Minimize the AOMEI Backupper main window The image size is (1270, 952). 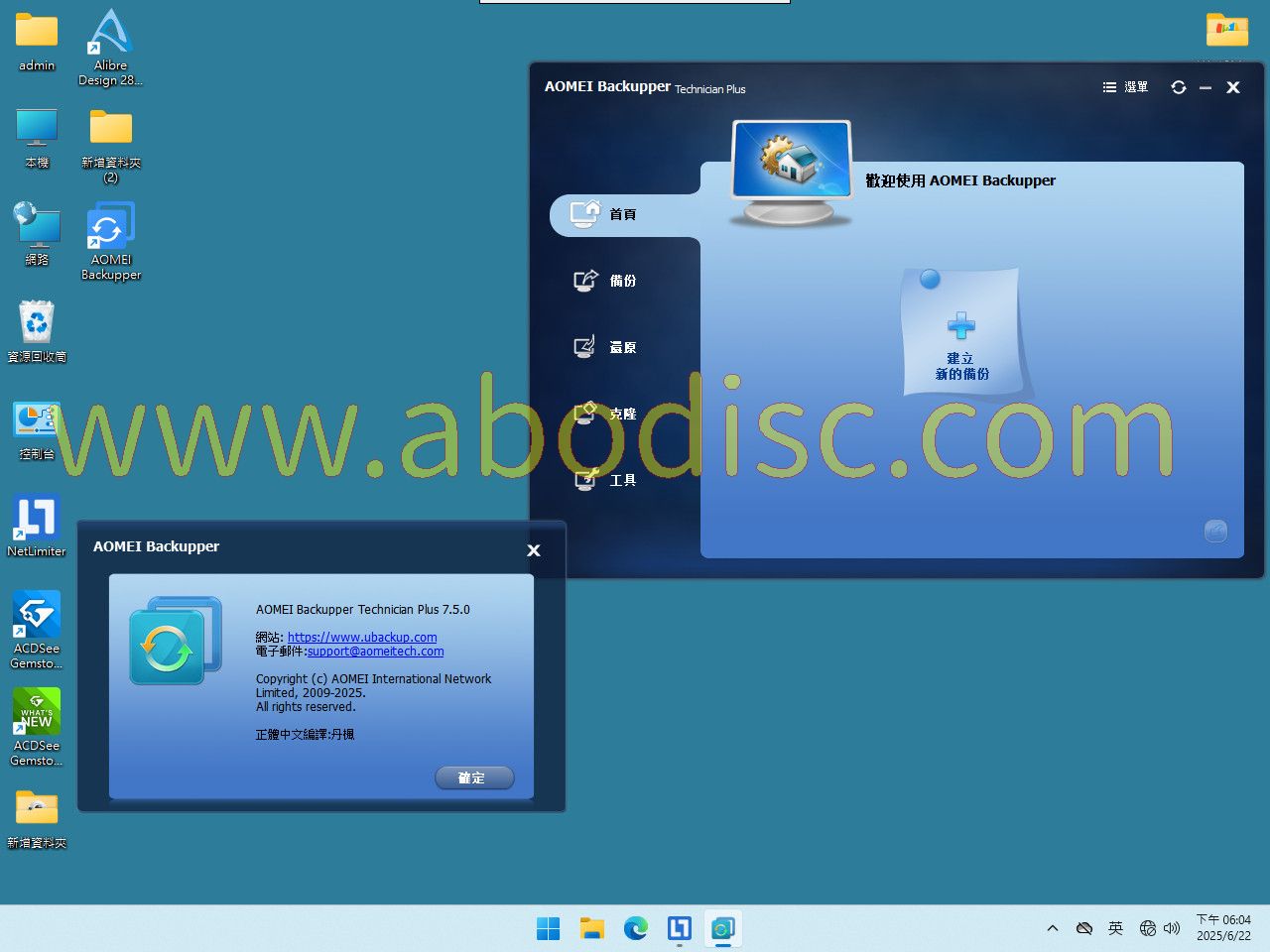(x=1206, y=87)
